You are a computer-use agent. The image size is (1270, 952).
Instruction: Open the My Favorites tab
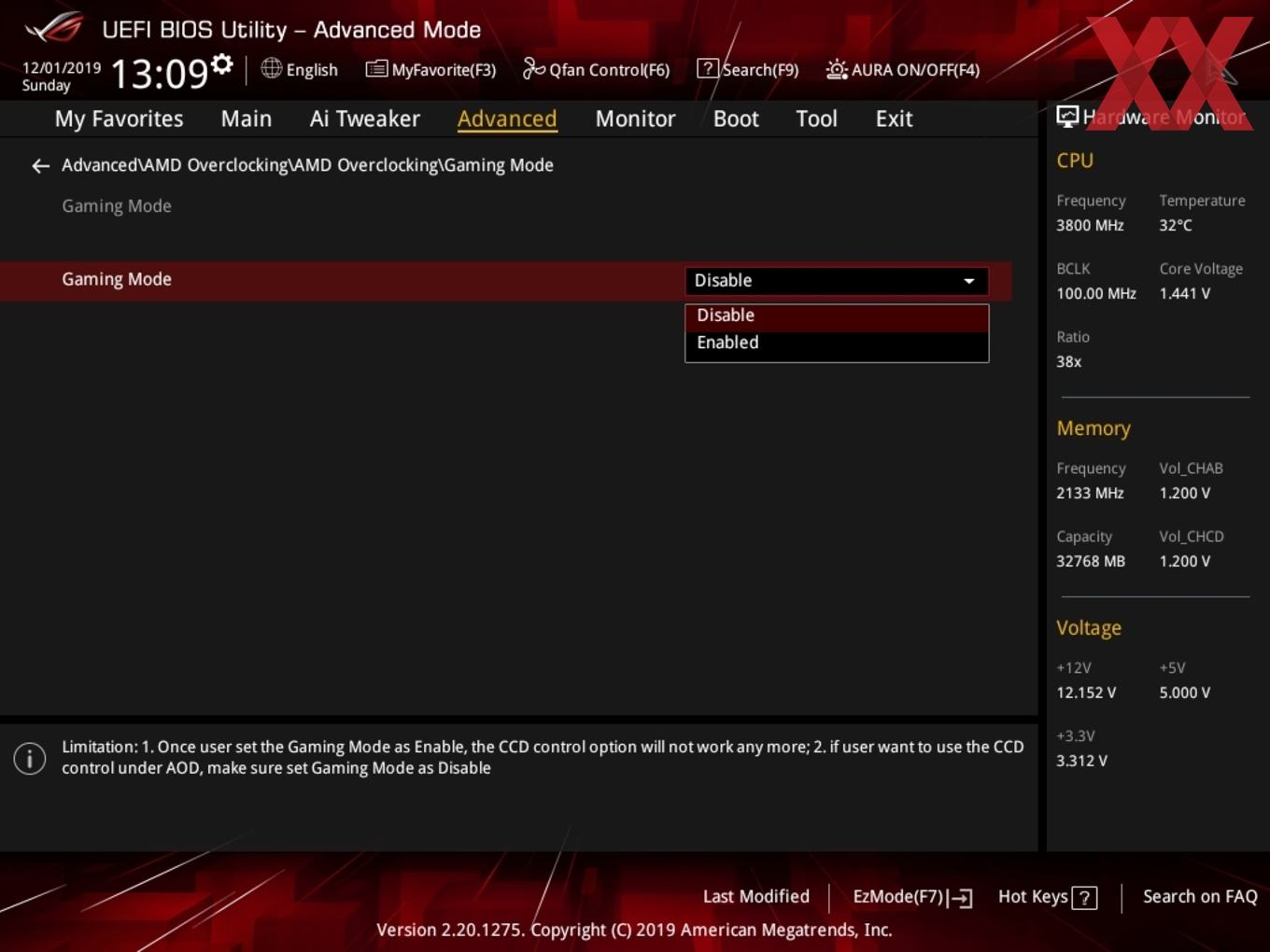(x=119, y=119)
